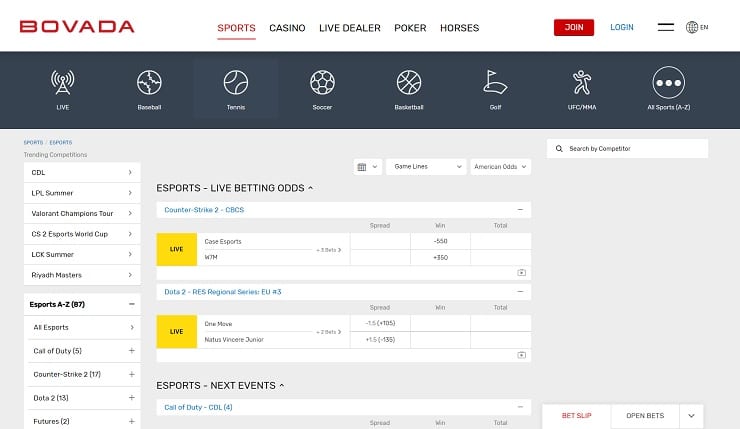Open the POKER tab
Viewport: 740px width, 429px height.
410,28
